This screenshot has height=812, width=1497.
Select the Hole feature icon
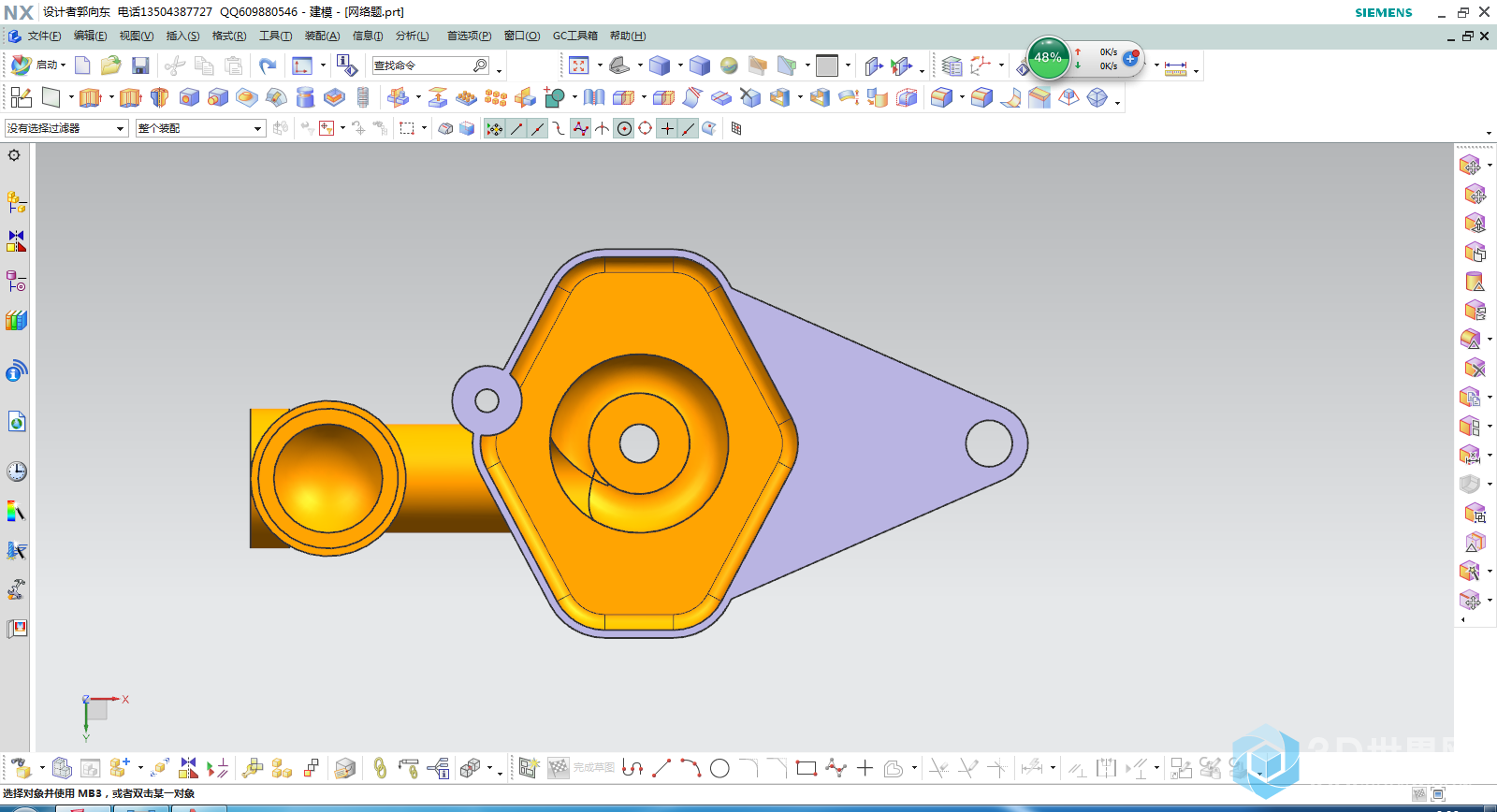coord(189,97)
